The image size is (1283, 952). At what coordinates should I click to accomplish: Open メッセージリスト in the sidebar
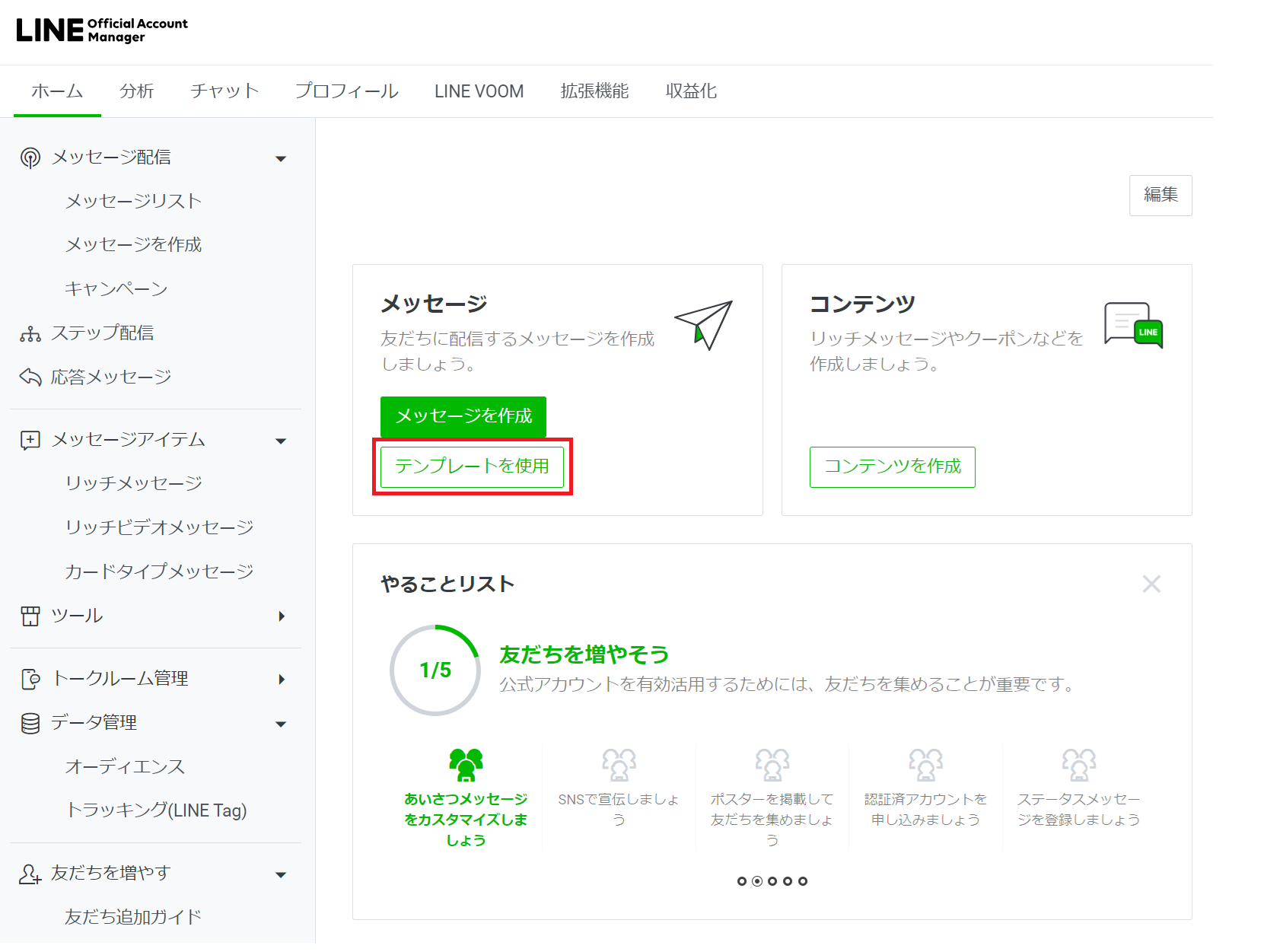point(134,202)
